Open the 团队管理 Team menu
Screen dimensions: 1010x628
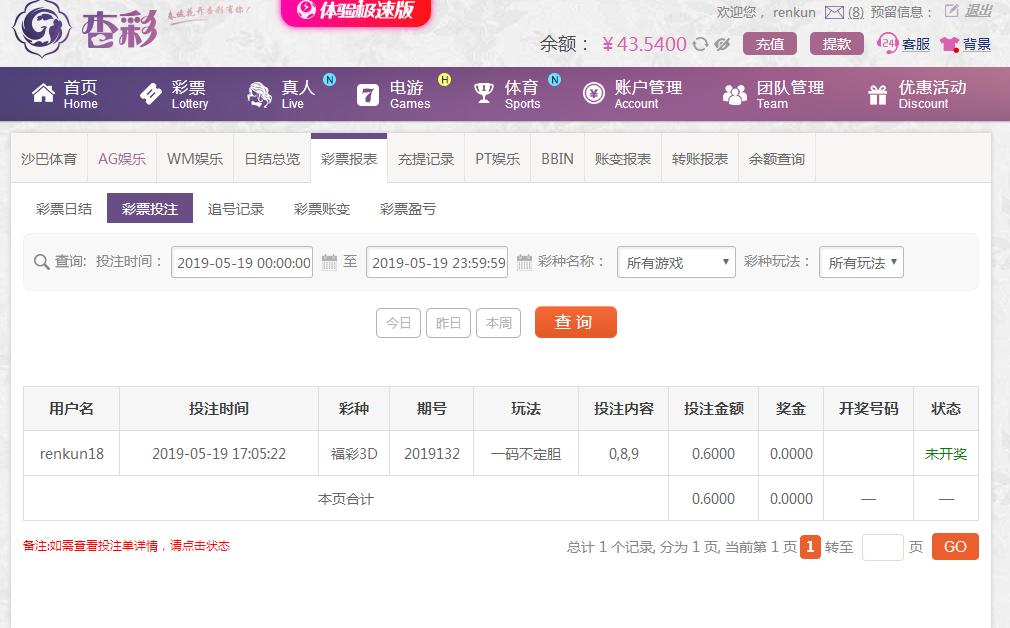pos(774,94)
